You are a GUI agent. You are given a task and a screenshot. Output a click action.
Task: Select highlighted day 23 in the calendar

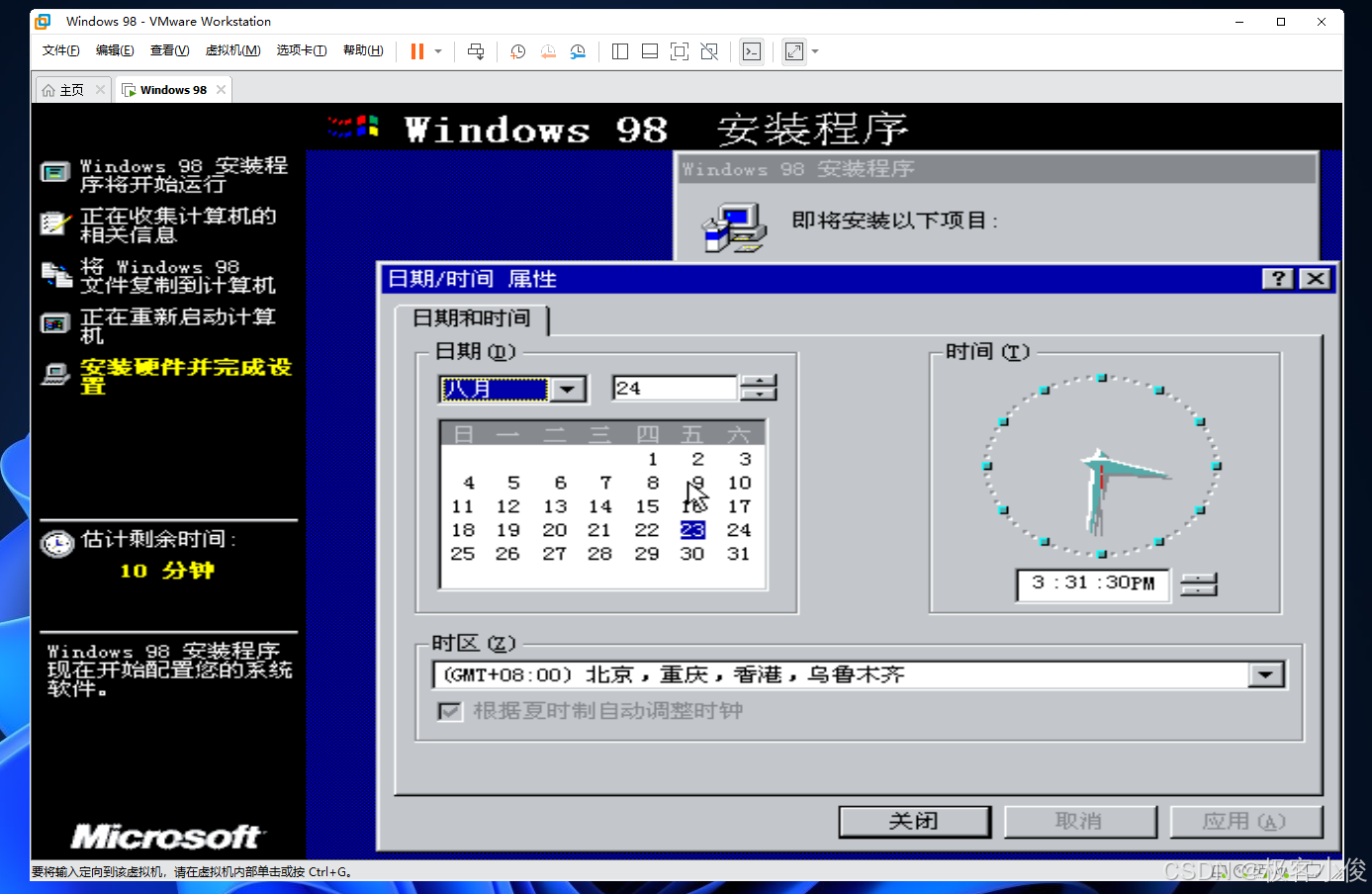(x=692, y=530)
